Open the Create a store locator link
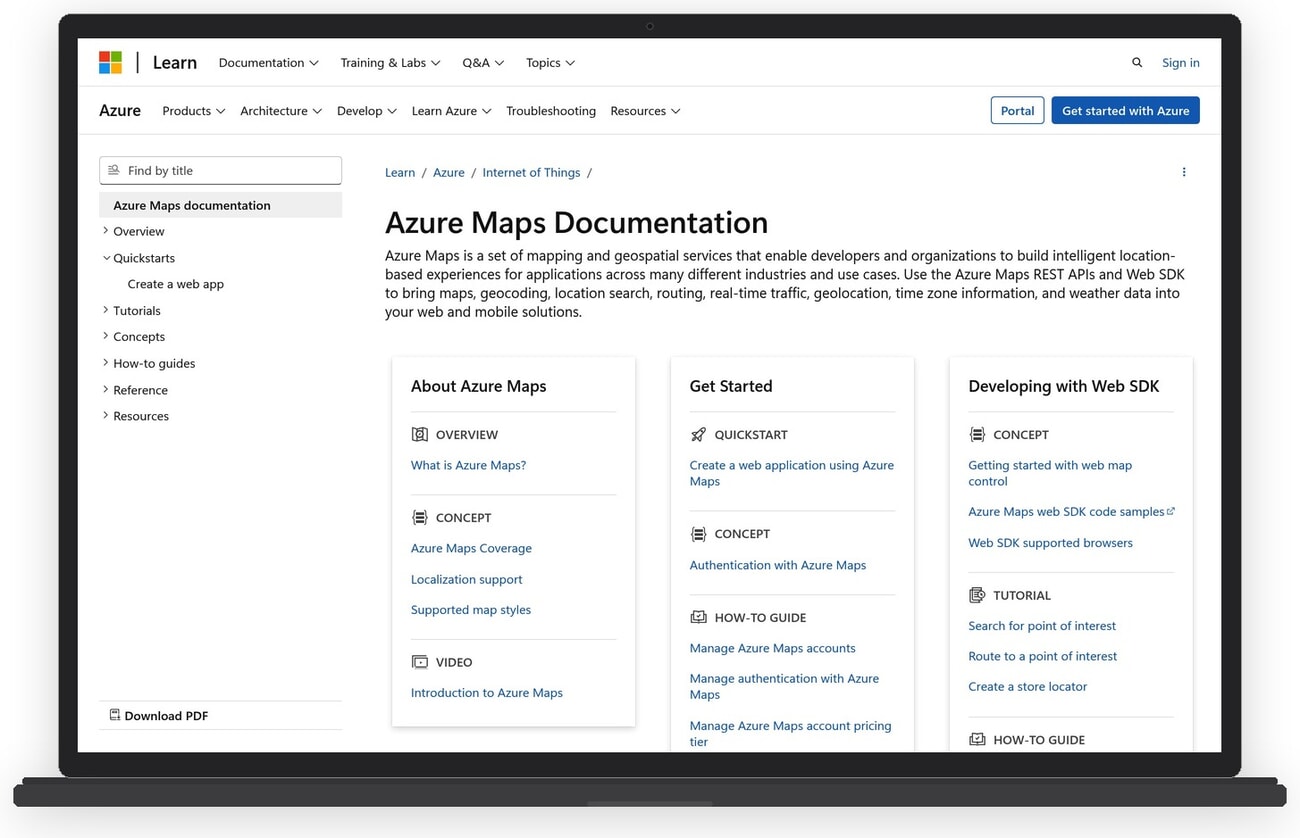Image resolution: width=1300 pixels, height=838 pixels. point(1027,686)
